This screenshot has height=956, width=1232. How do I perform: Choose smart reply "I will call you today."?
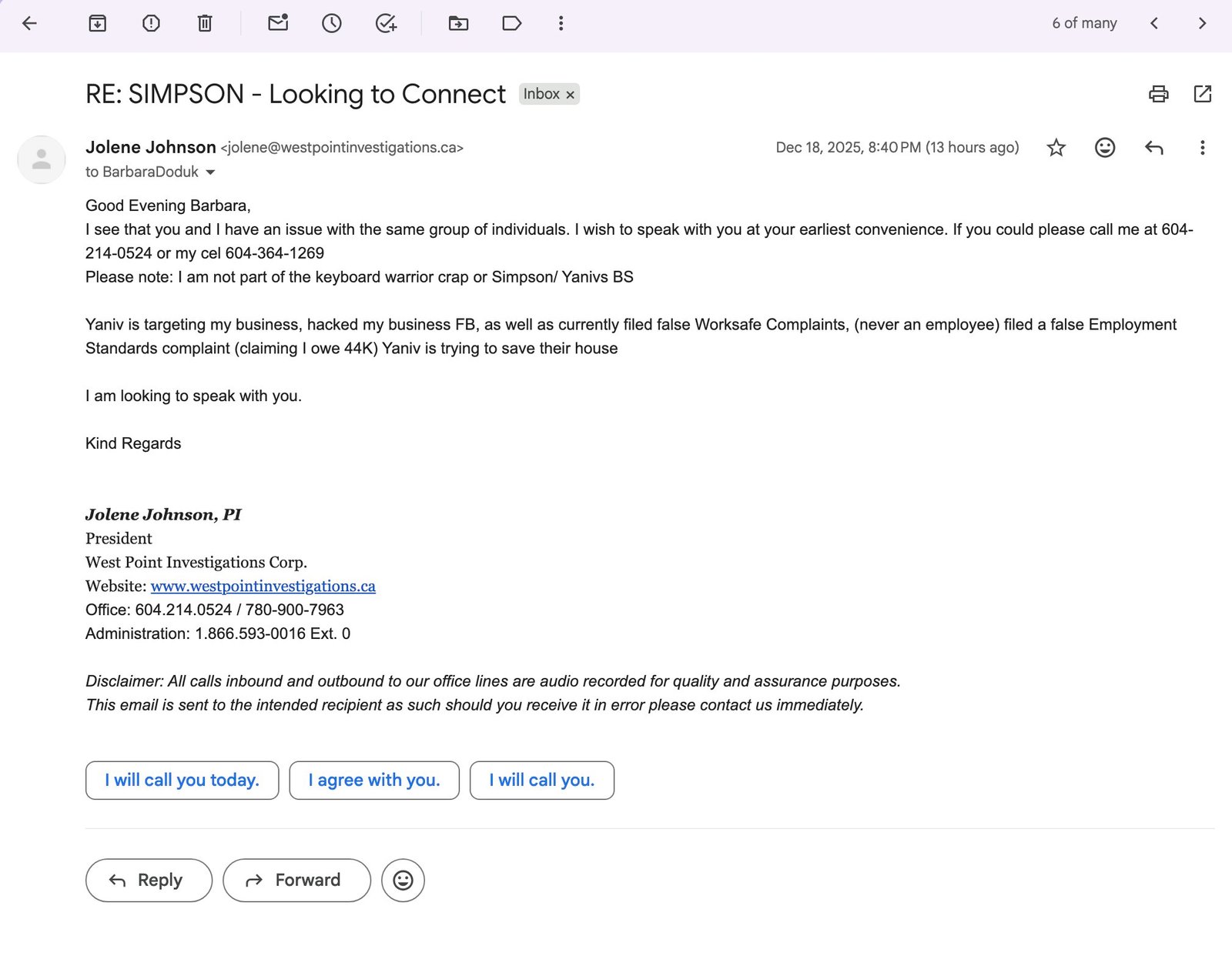182,781
